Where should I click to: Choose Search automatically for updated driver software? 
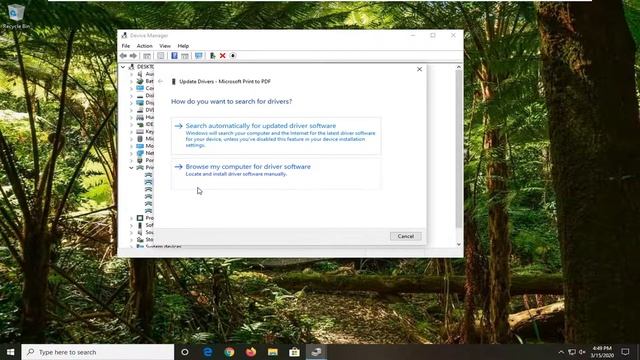click(x=276, y=136)
